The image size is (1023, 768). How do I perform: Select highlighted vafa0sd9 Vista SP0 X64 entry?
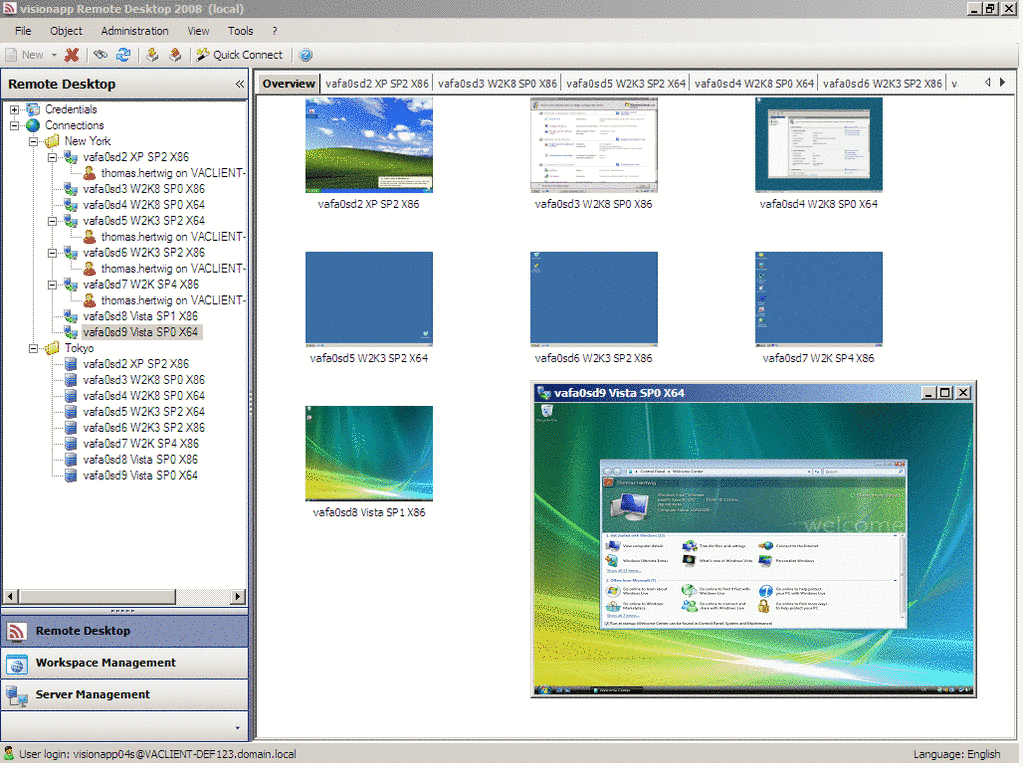pos(140,332)
